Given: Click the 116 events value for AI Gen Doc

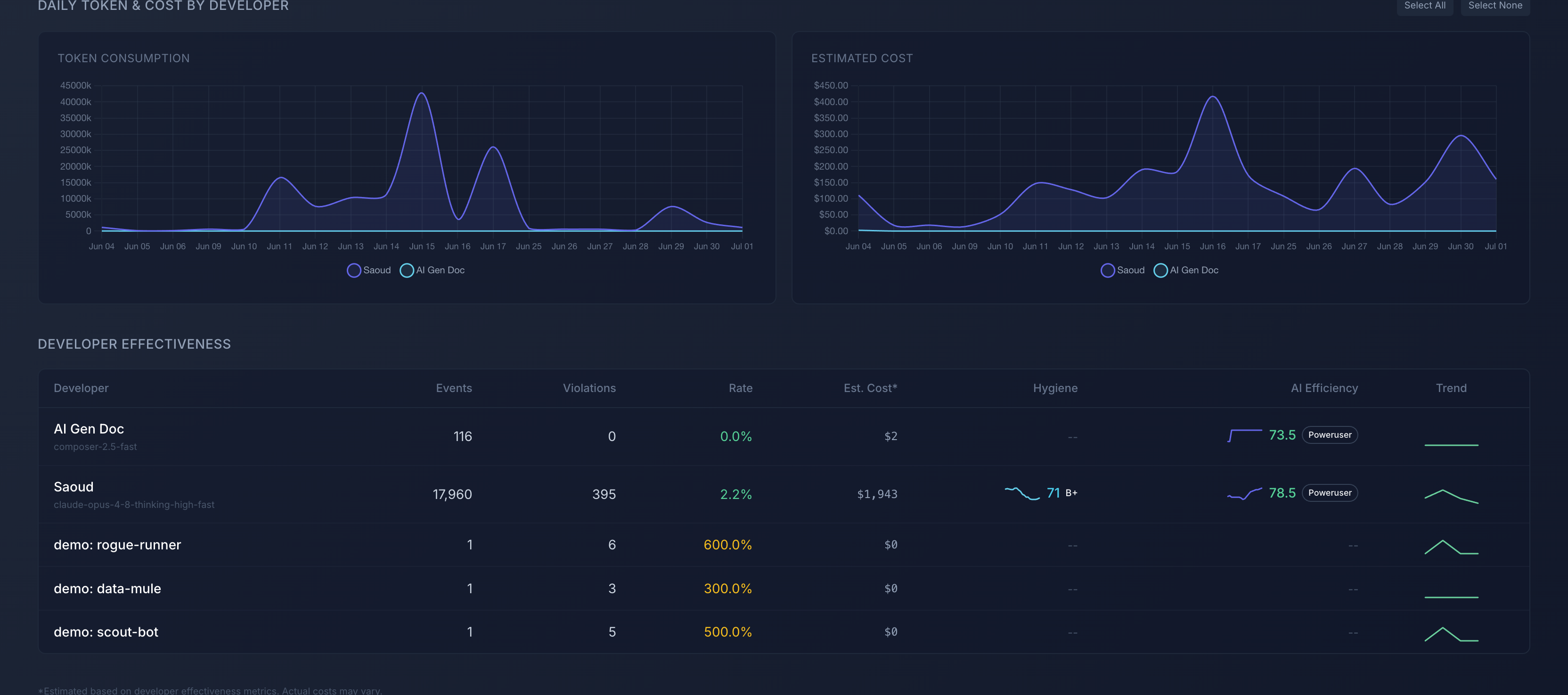Looking at the screenshot, I should [463, 436].
